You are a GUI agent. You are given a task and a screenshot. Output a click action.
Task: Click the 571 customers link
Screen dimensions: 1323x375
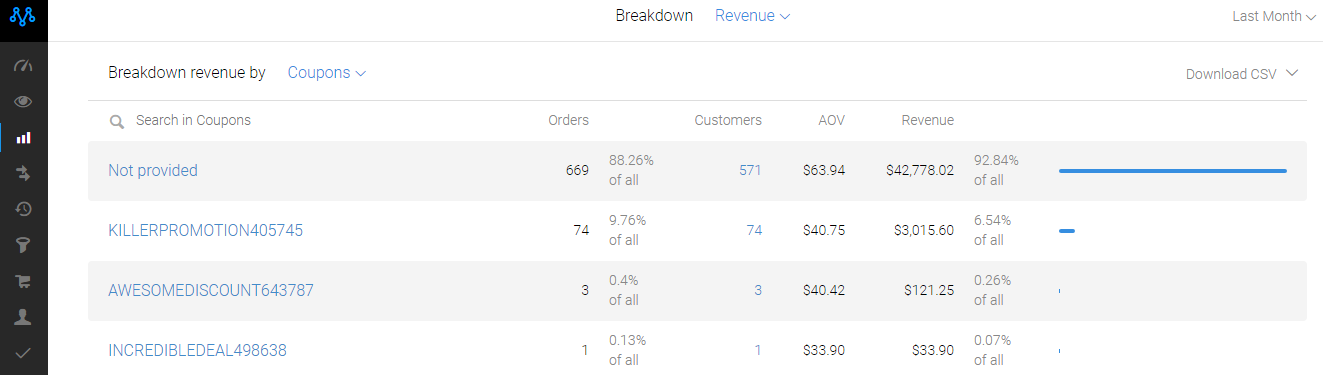(750, 170)
